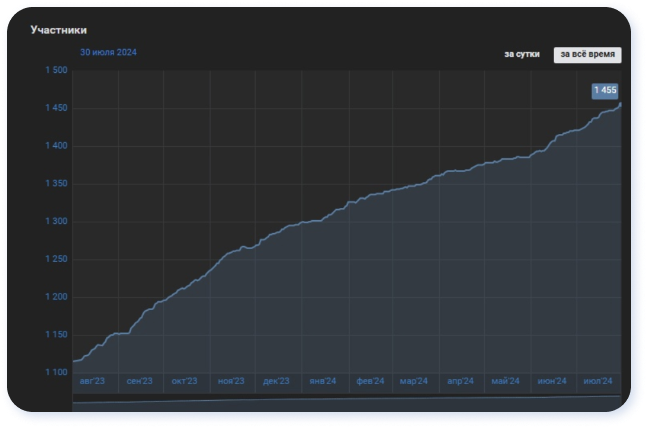Select the май'24 marker on the axis
646x427 pixels.
(x=506, y=381)
